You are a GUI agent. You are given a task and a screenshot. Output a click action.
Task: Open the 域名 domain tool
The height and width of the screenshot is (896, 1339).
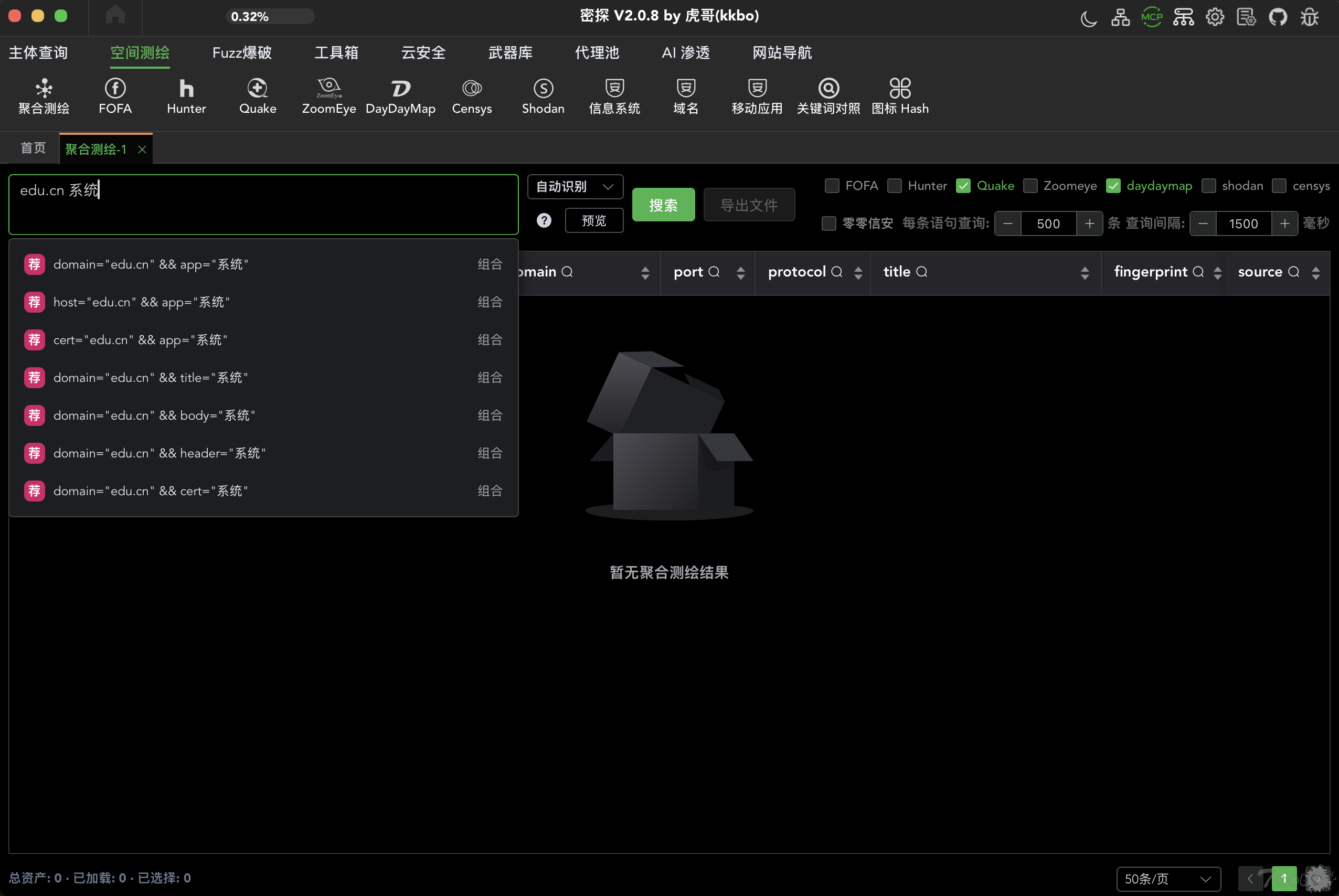point(686,97)
